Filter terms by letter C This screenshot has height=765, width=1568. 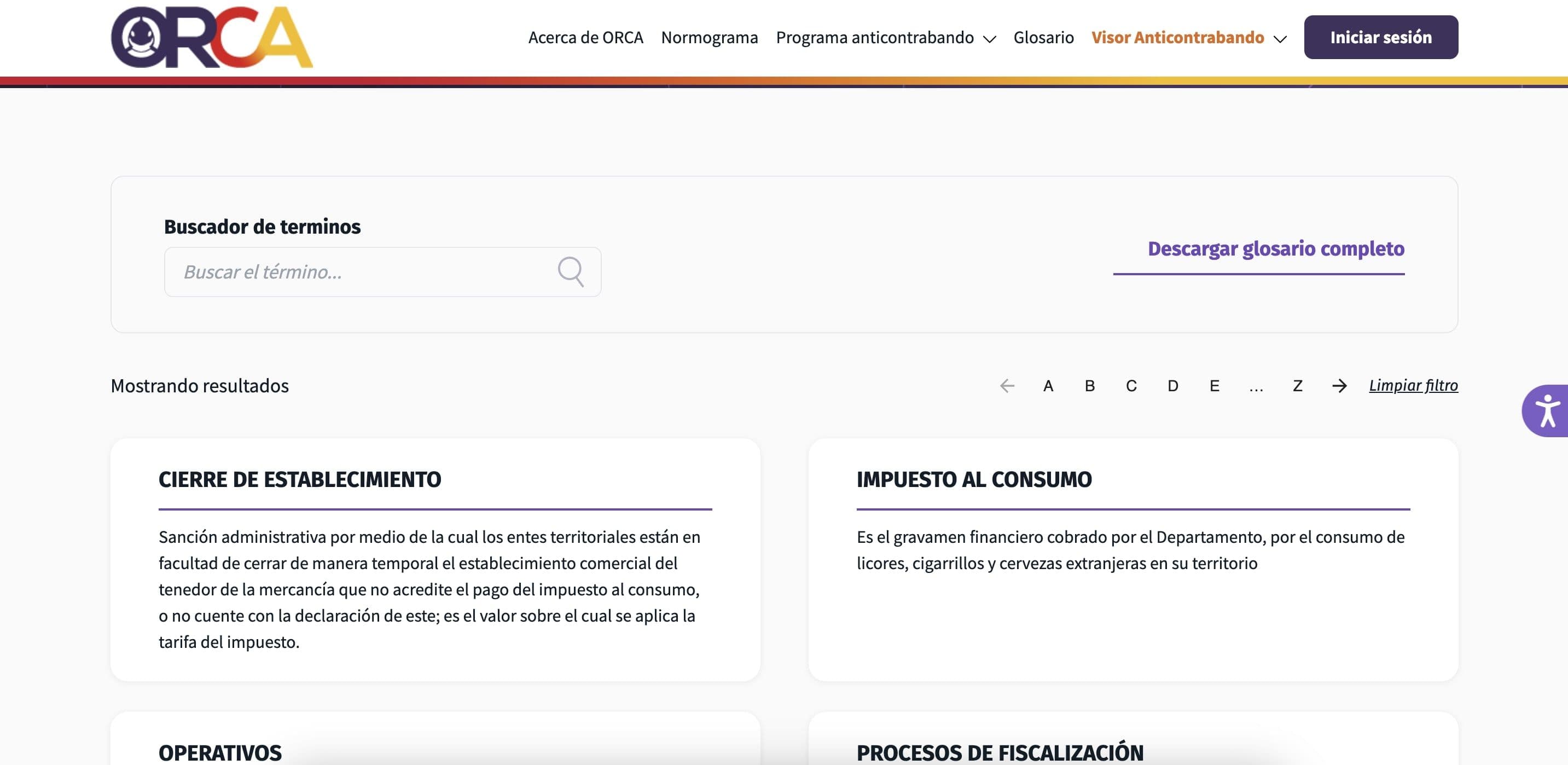coord(1131,386)
